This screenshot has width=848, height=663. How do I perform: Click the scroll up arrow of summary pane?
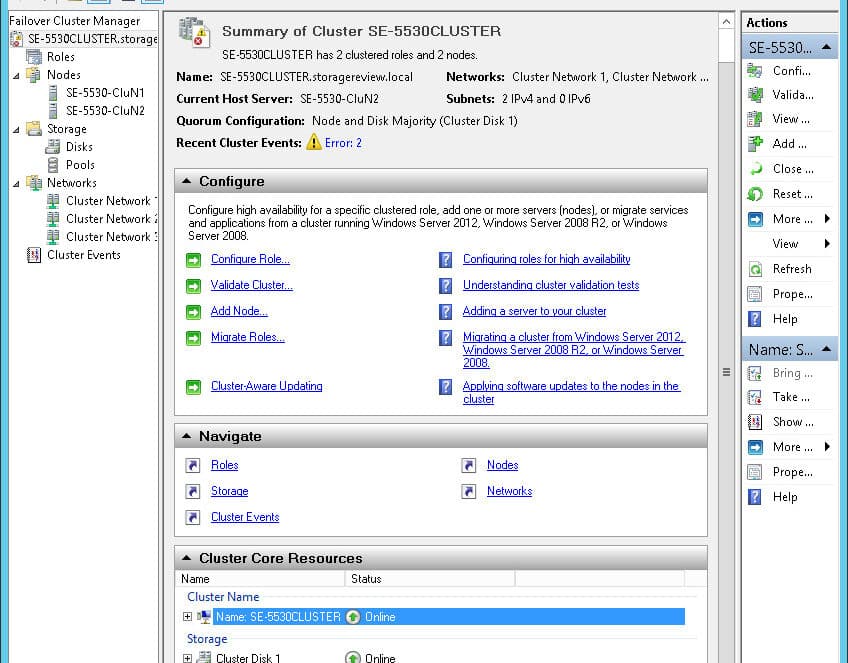(x=726, y=22)
